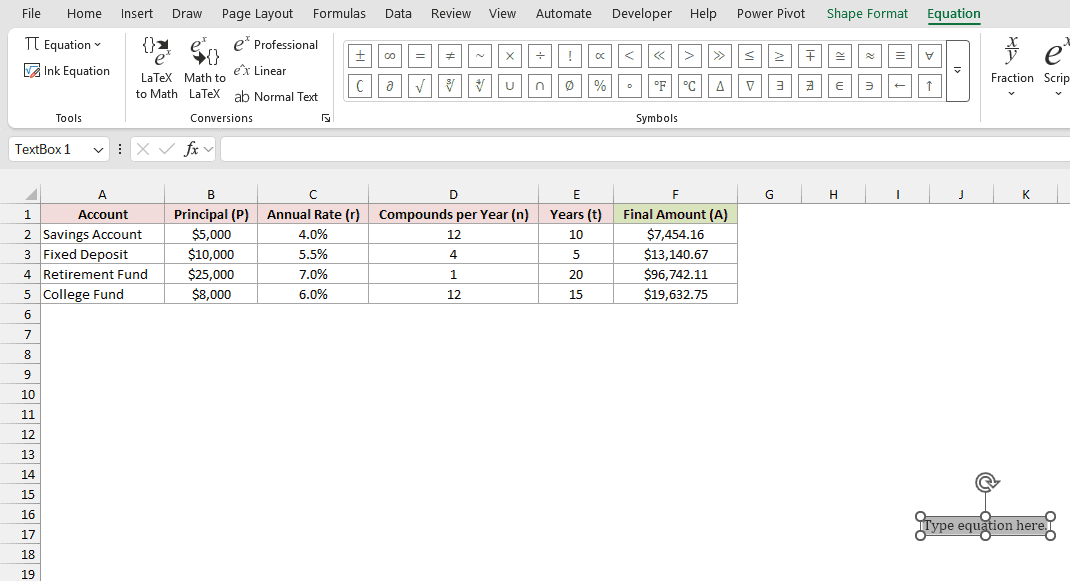Screen dimensions: 1070x581
Task: Click the 'Type equation here' text box
Action: coord(985,526)
